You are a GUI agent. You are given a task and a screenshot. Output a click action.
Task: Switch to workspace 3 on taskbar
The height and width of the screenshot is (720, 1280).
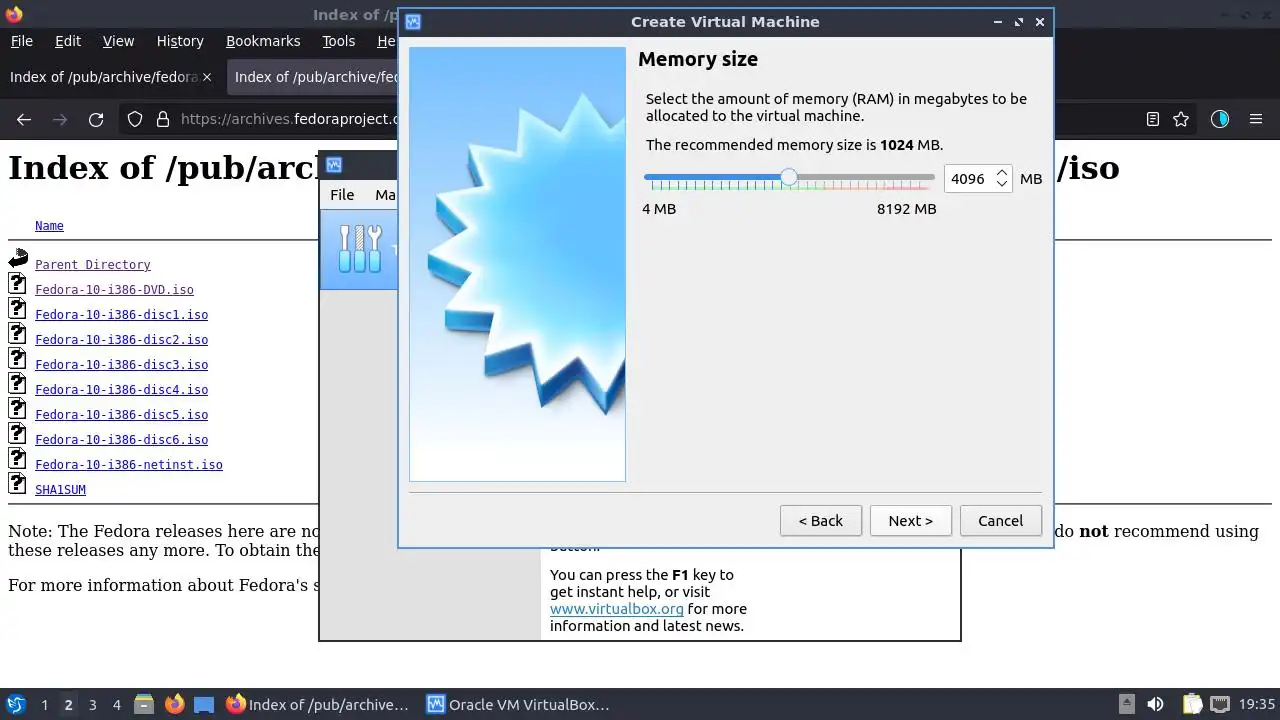tap(92, 704)
